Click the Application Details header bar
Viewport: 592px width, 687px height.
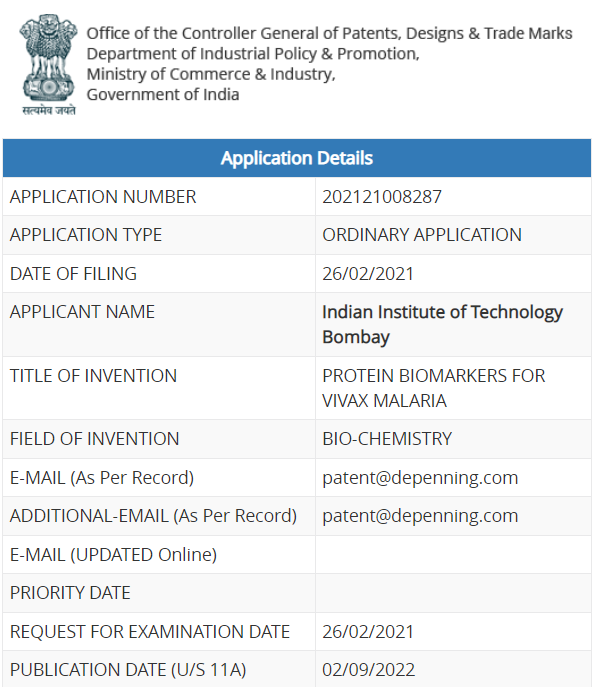point(297,158)
